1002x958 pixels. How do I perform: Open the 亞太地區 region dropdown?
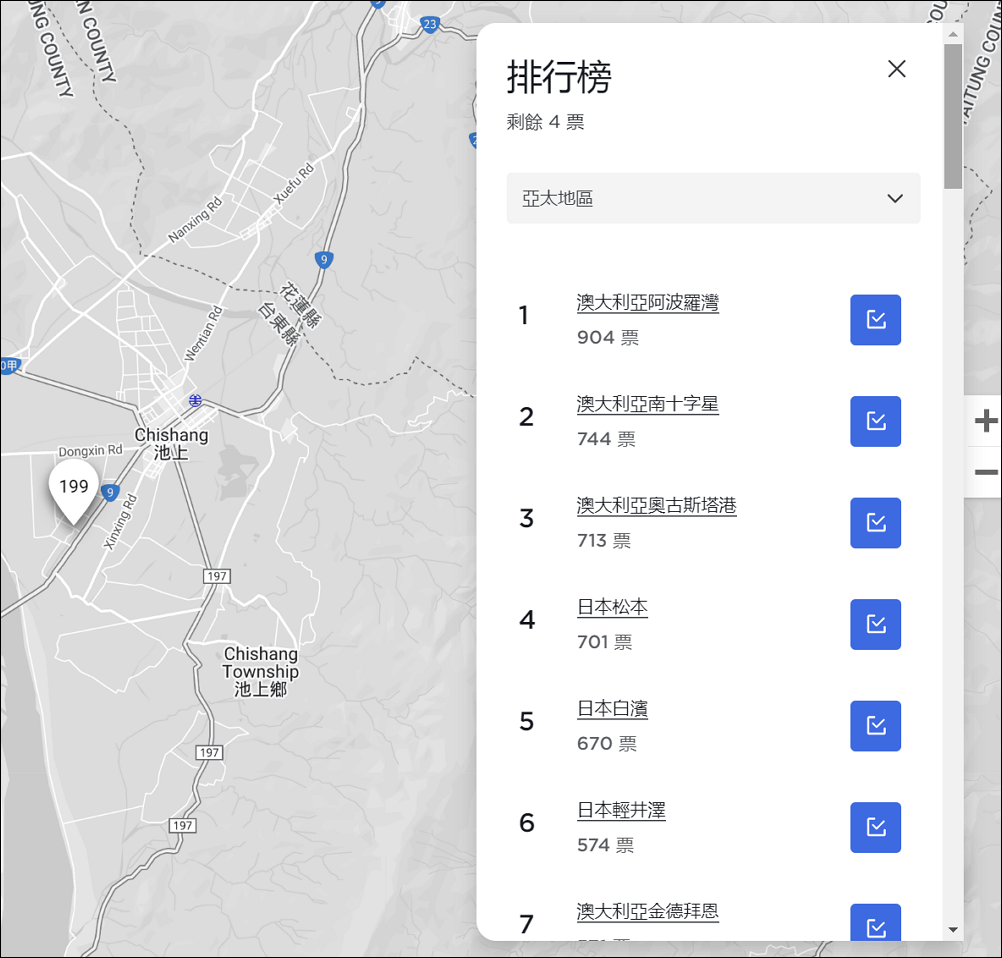[713, 198]
